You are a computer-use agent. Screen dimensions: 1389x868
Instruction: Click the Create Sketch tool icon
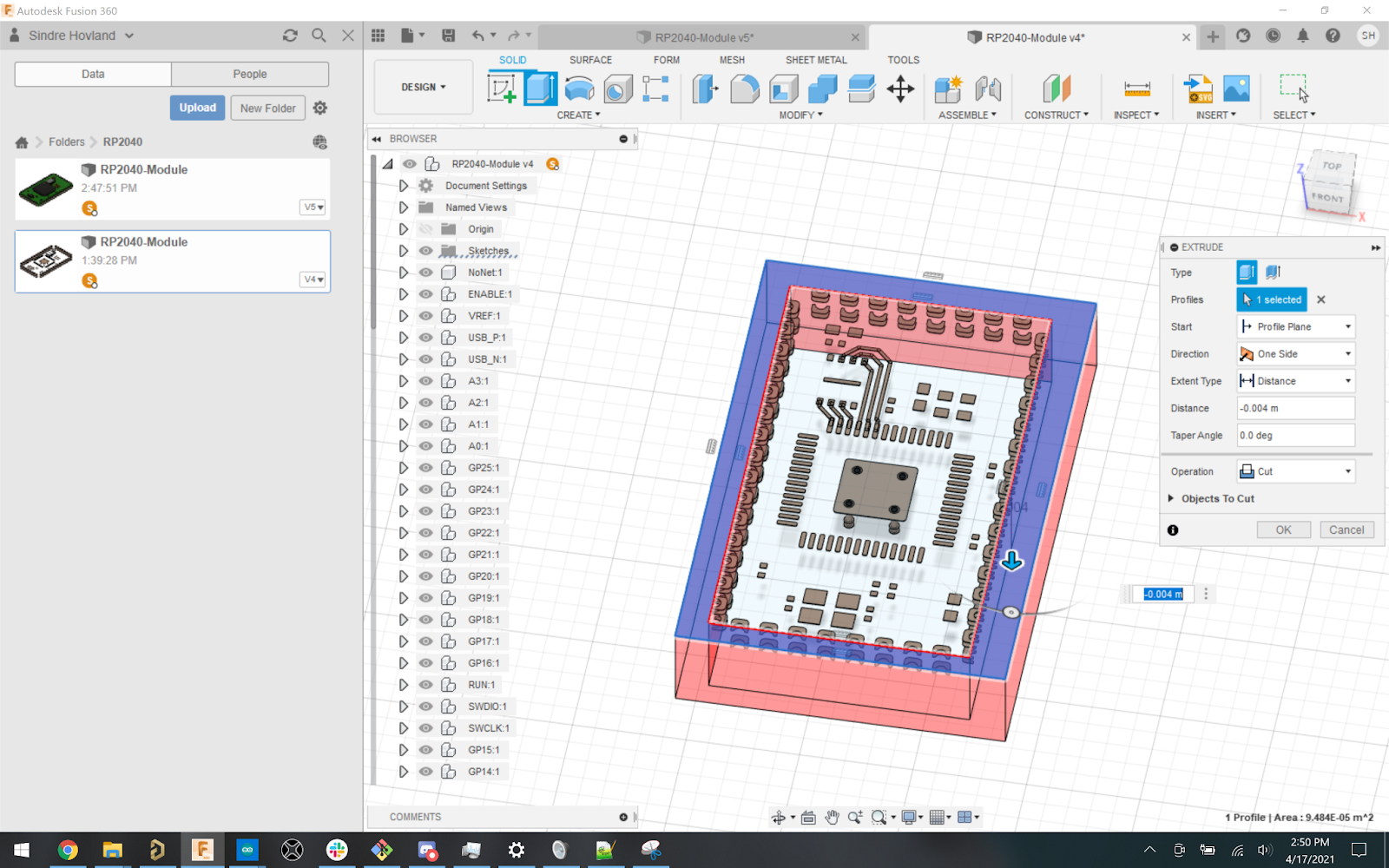click(x=502, y=89)
